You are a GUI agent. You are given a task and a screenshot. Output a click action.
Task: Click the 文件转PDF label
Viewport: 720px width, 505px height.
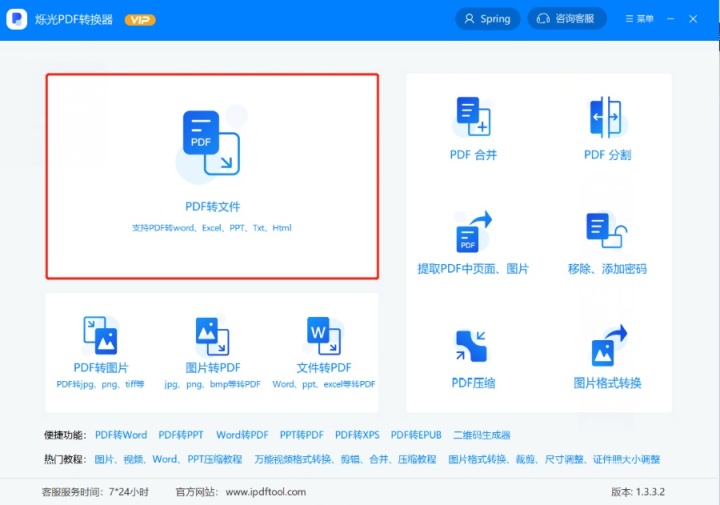point(324,368)
